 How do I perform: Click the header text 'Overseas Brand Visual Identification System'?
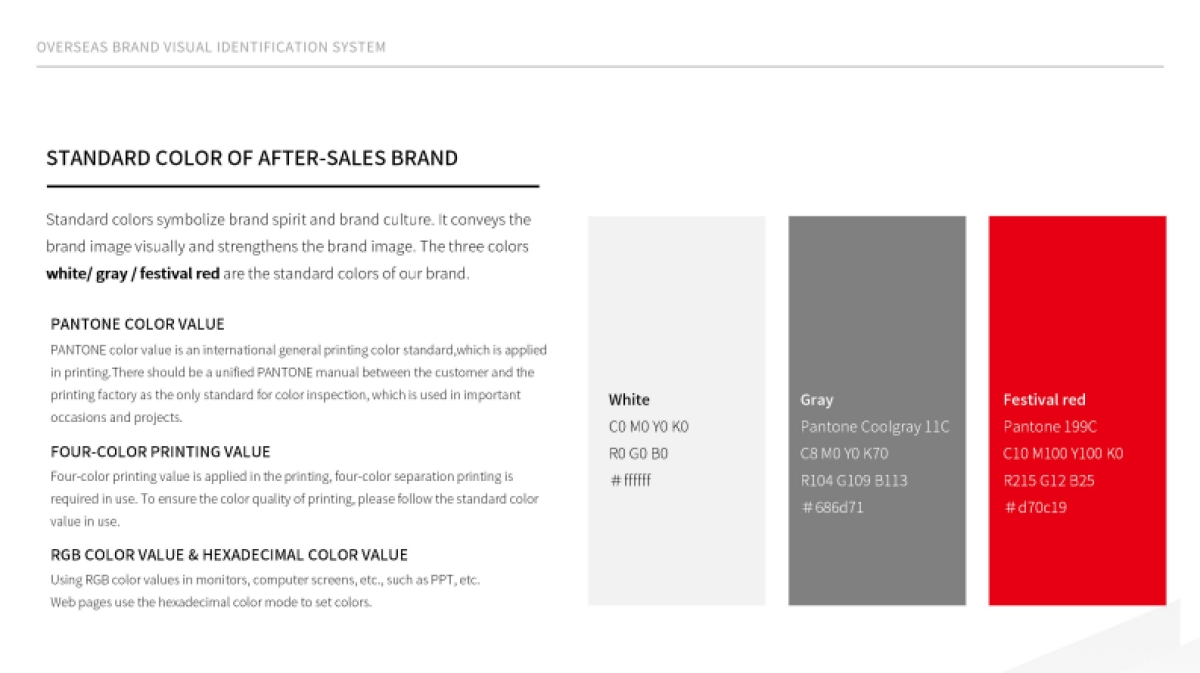[211, 47]
